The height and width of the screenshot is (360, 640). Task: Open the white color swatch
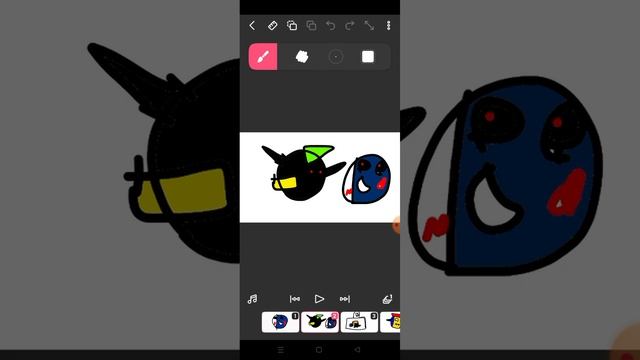coord(368,57)
